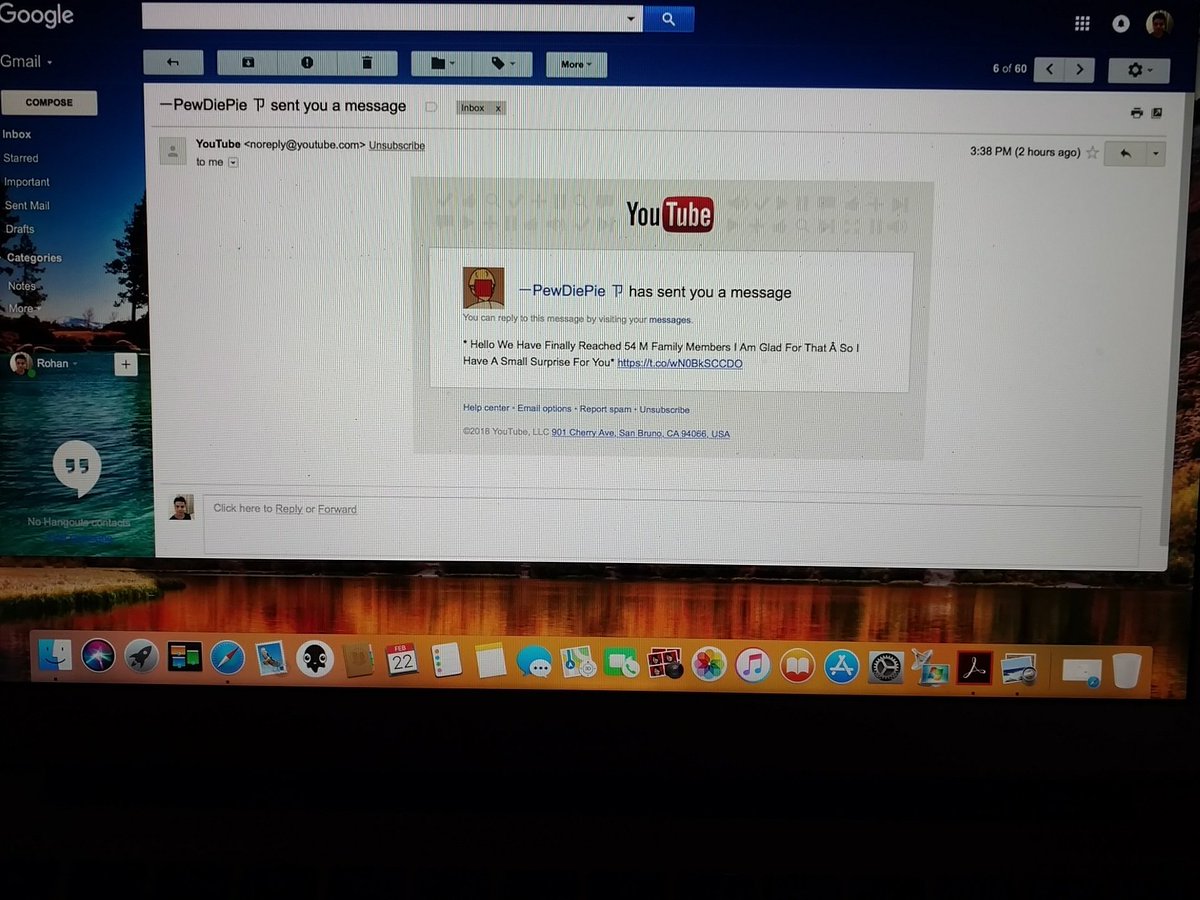1200x900 pixels.
Task: Click the 901 Cherry Ave address link
Action: [641, 434]
